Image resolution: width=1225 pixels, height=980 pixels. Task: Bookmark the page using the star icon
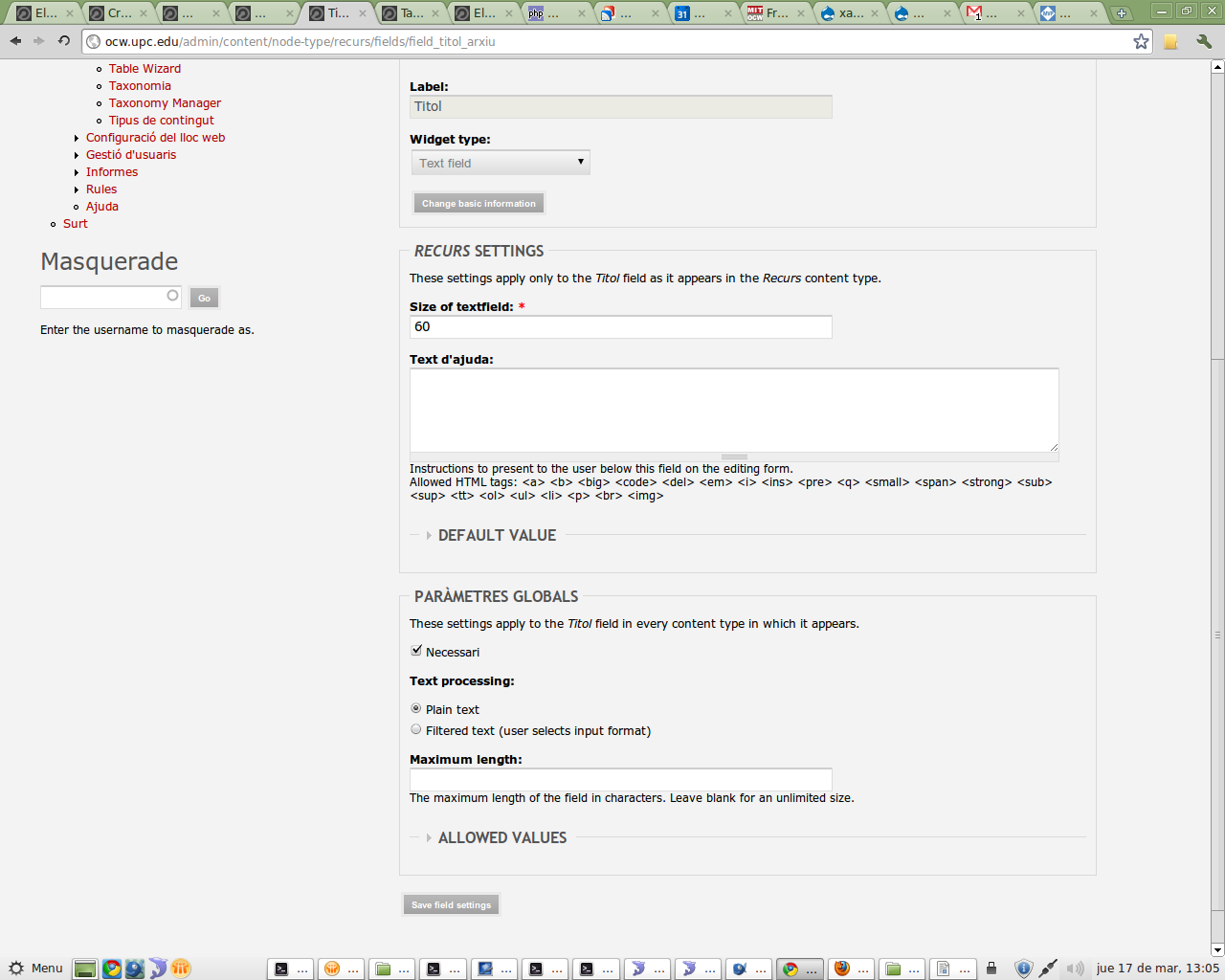click(1139, 41)
